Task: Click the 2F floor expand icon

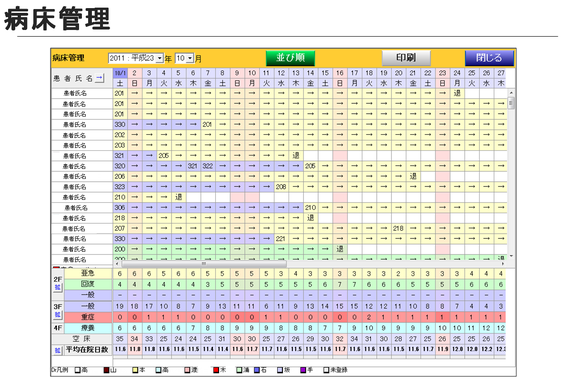Action: pos(57,287)
